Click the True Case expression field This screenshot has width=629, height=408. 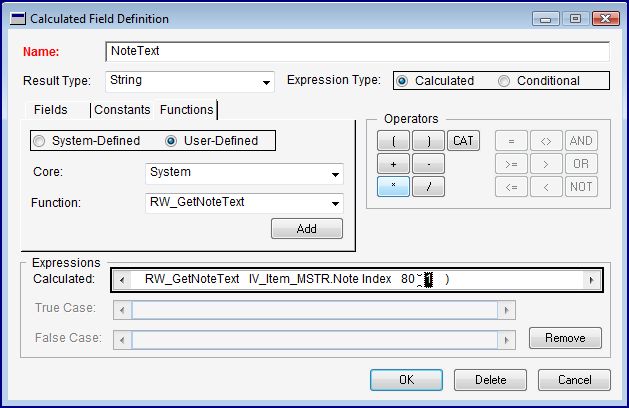coord(314,310)
